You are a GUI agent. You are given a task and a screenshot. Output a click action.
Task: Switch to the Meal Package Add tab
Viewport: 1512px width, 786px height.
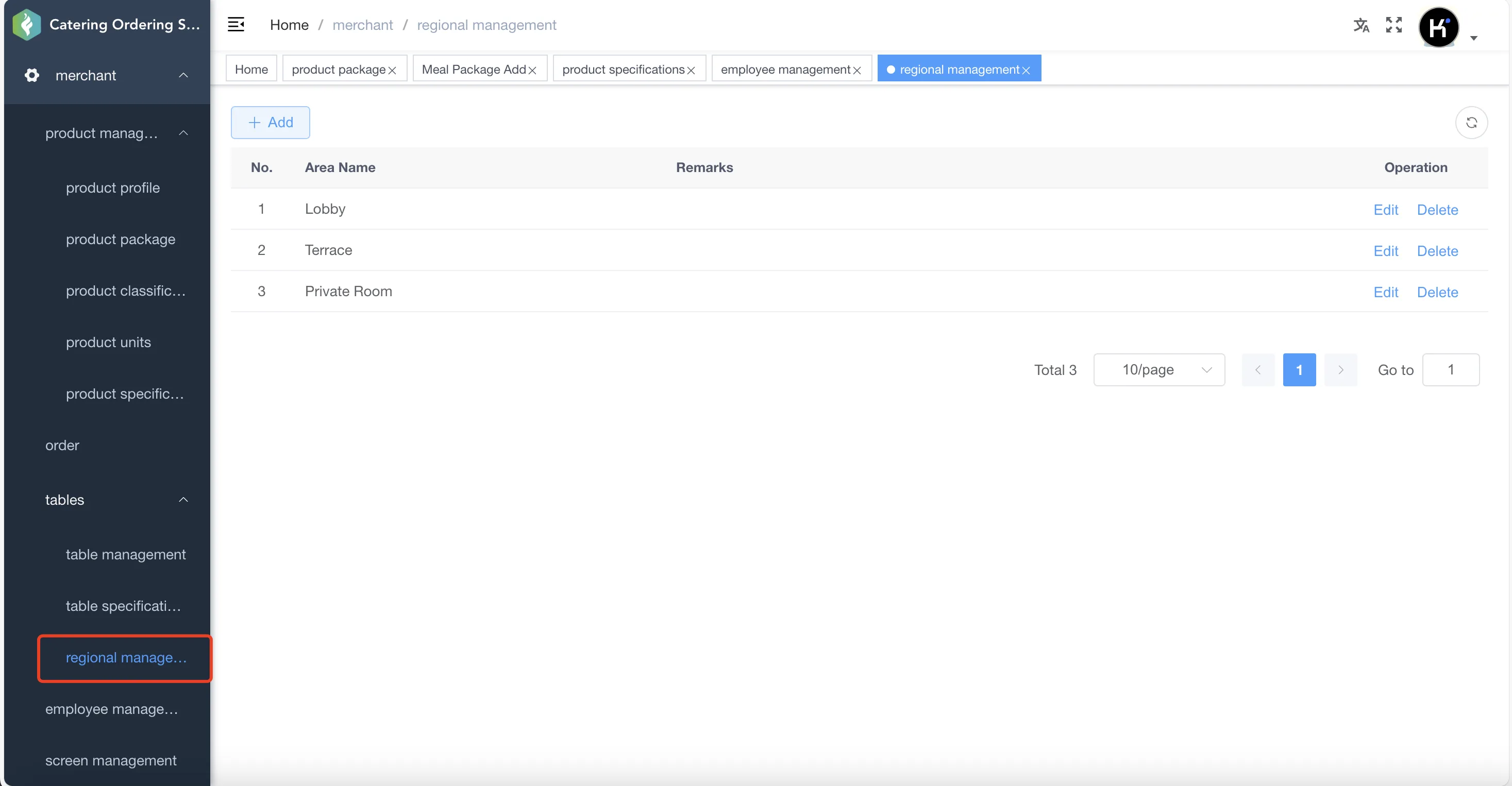tap(473, 69)
